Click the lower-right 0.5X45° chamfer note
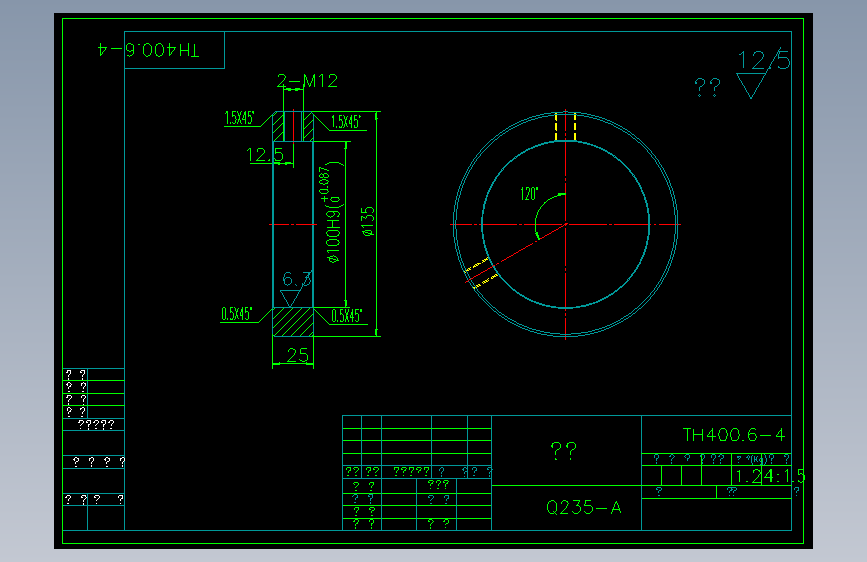 (x=346, y=316)
